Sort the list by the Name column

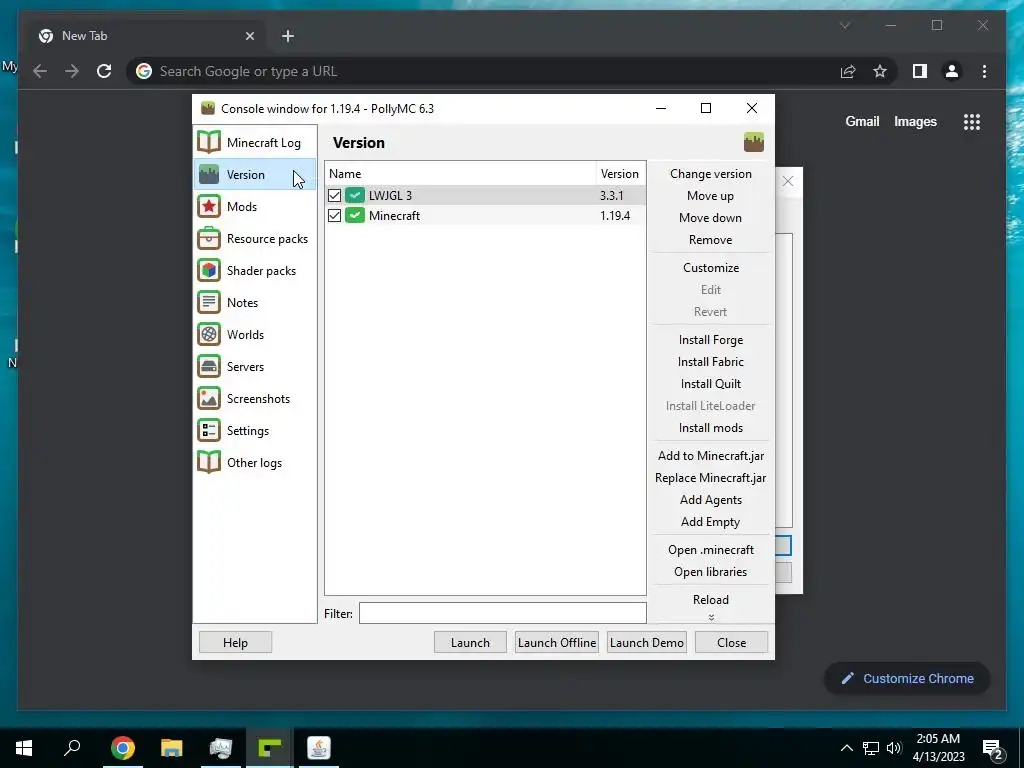(460, 174)
